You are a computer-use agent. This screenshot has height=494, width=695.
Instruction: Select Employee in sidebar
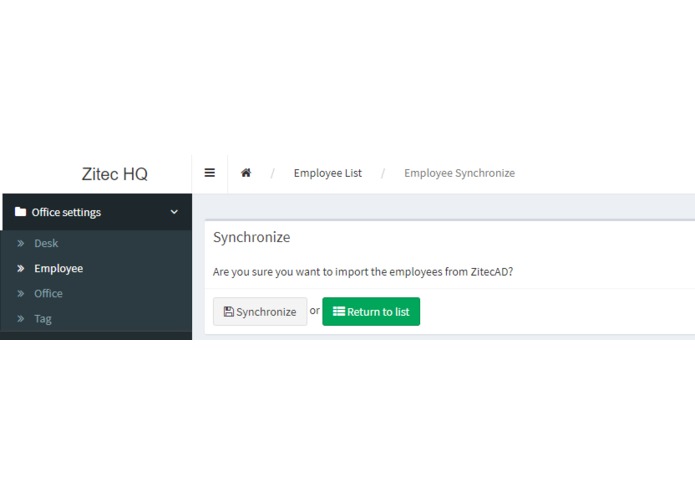coord(59,268)
